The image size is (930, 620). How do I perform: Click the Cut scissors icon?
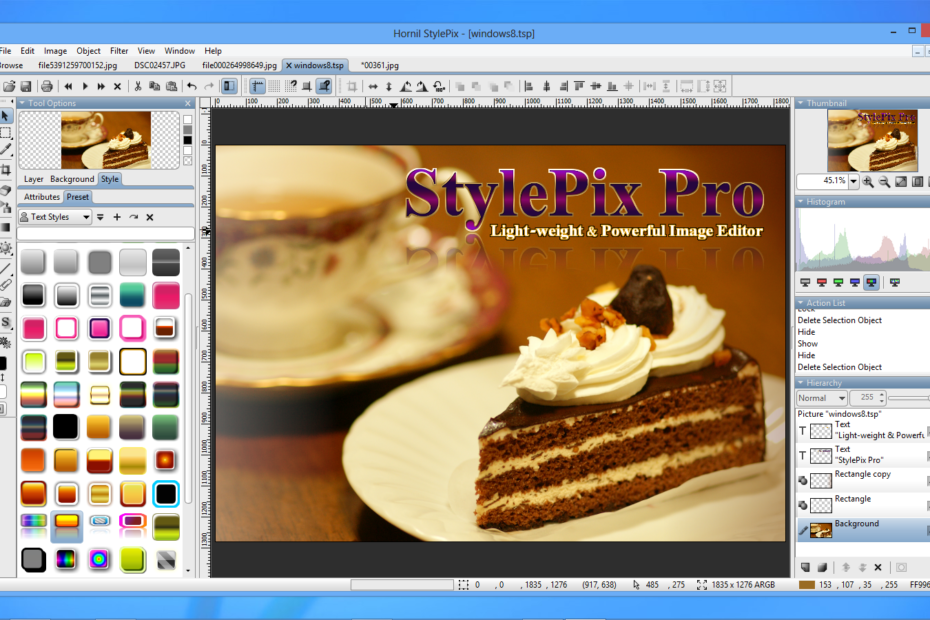click(138, 87)
